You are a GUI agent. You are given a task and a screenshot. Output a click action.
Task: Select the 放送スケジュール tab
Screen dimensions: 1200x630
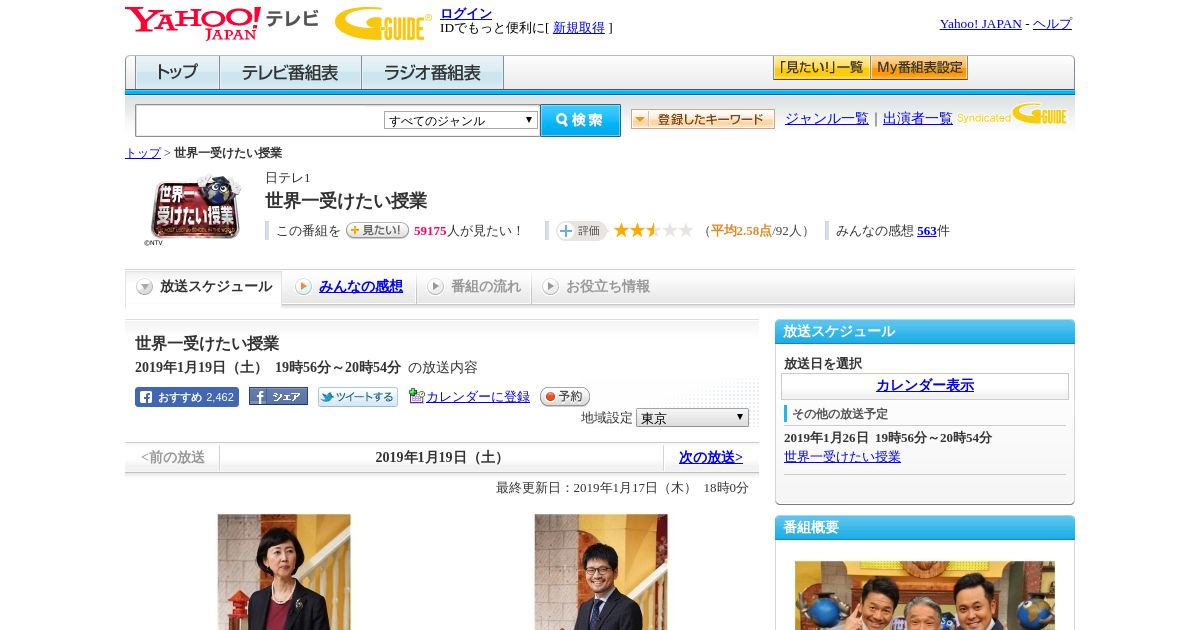point(204,287)
